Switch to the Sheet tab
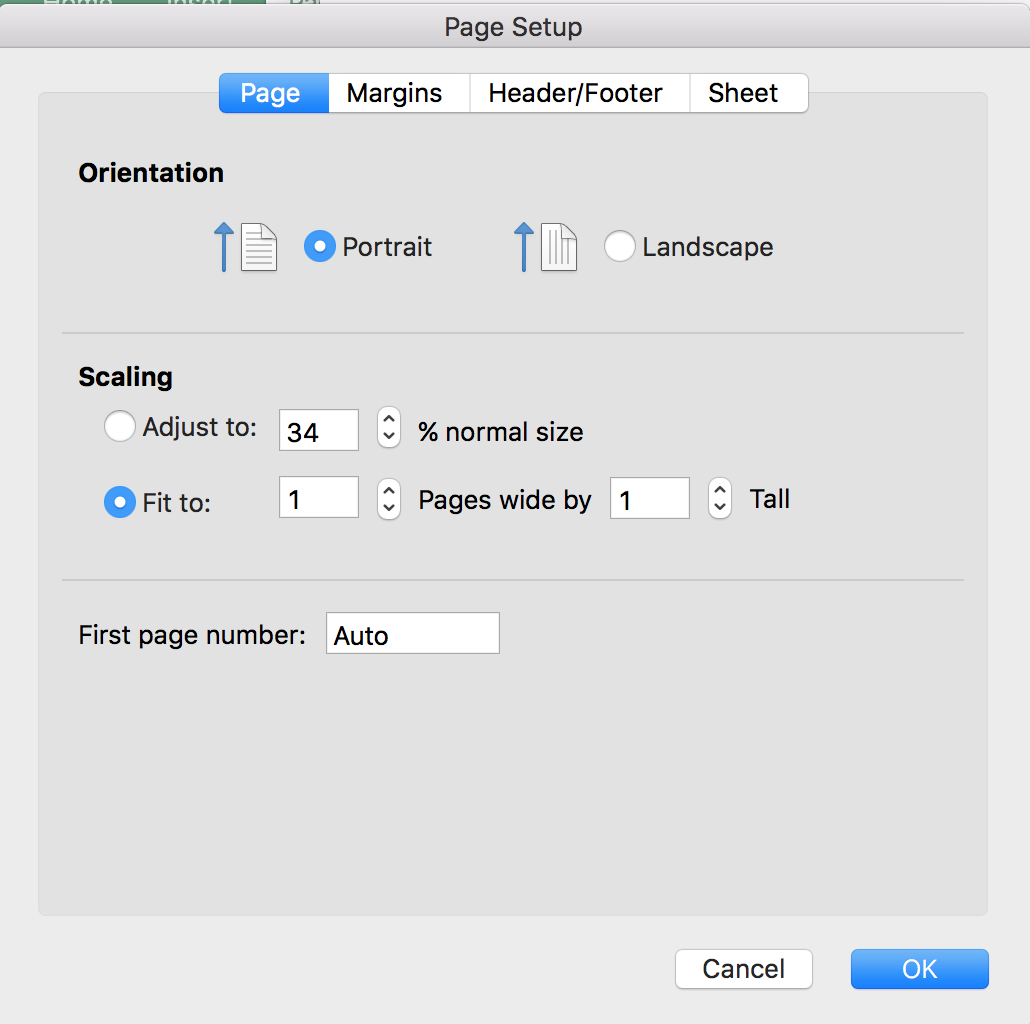This screenshot has width=1030, height=1024. point(743,92)
